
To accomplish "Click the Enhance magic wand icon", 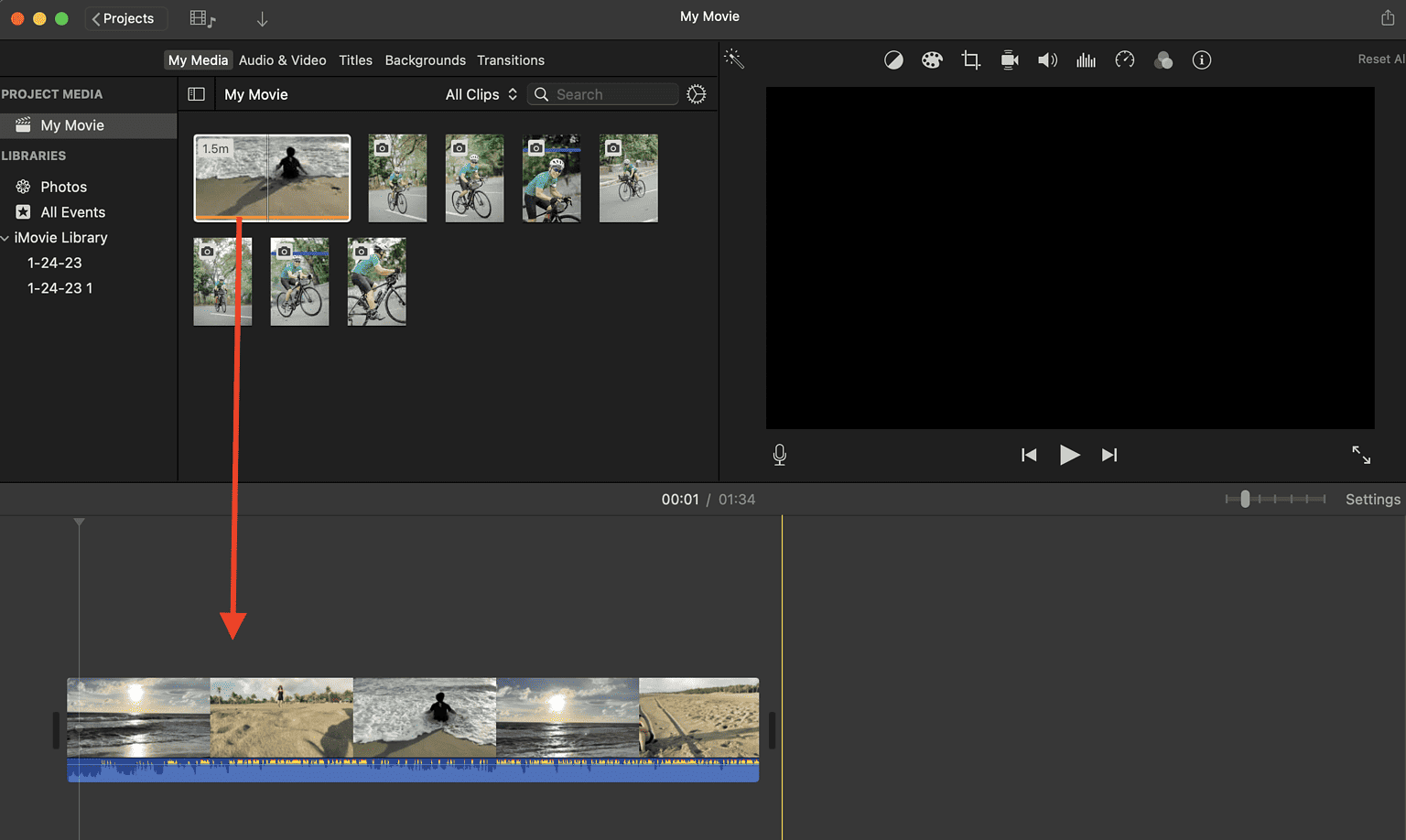I will pyautogui.click(x=734, y=59).
